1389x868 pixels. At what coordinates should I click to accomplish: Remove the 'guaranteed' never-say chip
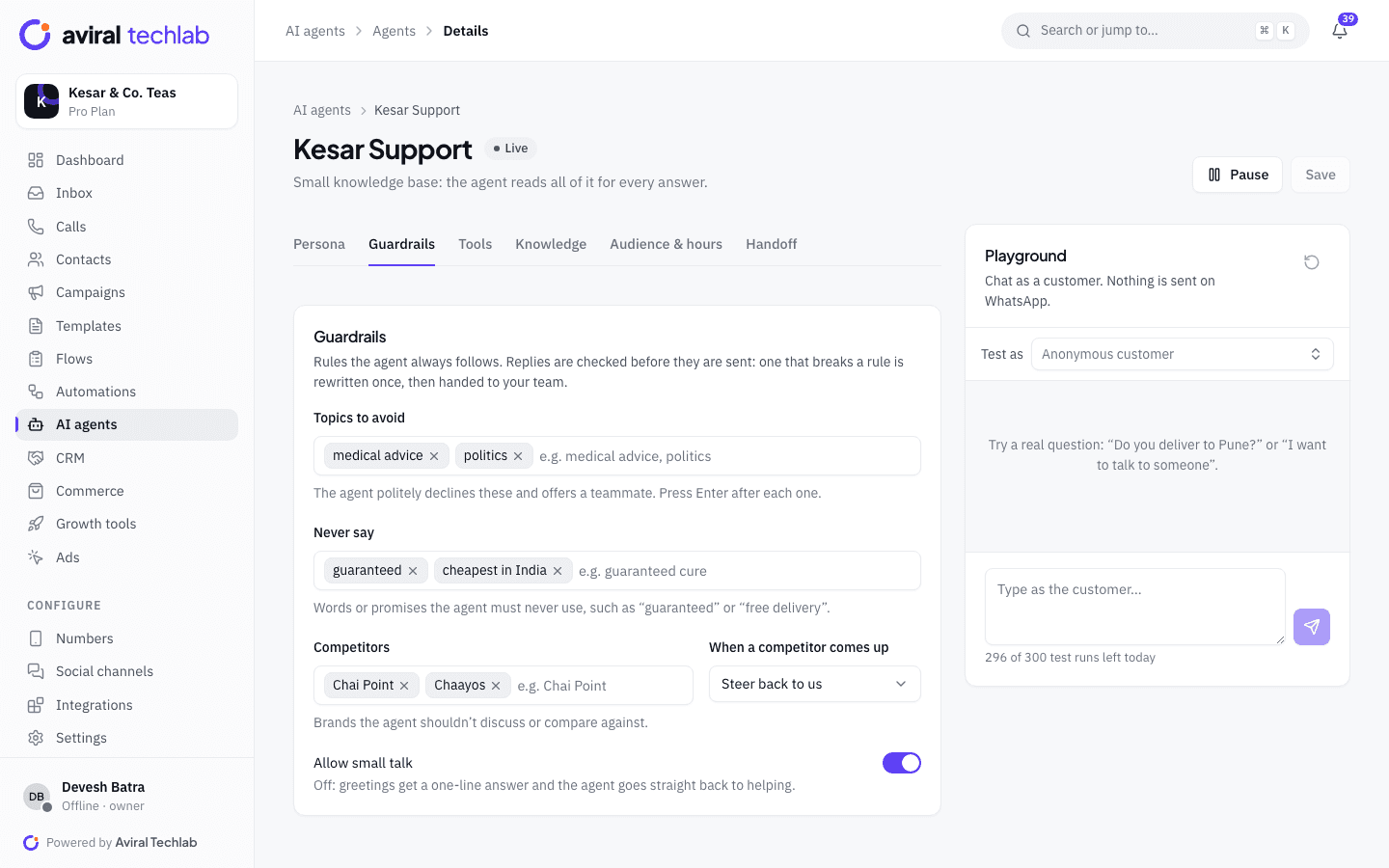[413, 571]
